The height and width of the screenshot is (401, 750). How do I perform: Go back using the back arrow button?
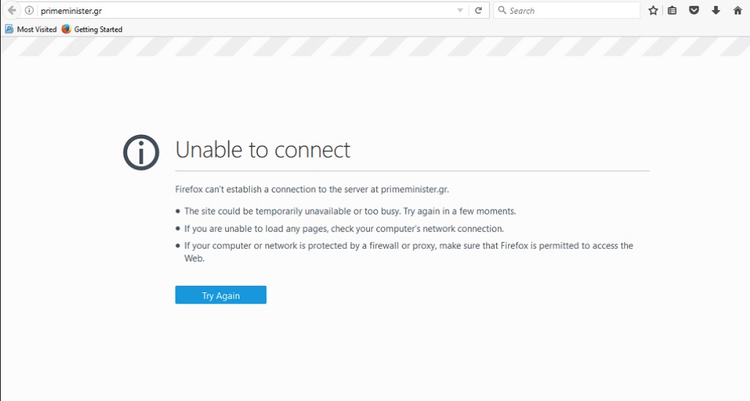[11, 10]
